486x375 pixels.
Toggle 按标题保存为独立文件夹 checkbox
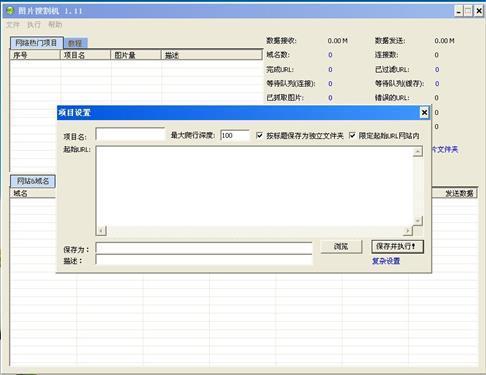tap(259, 135)
